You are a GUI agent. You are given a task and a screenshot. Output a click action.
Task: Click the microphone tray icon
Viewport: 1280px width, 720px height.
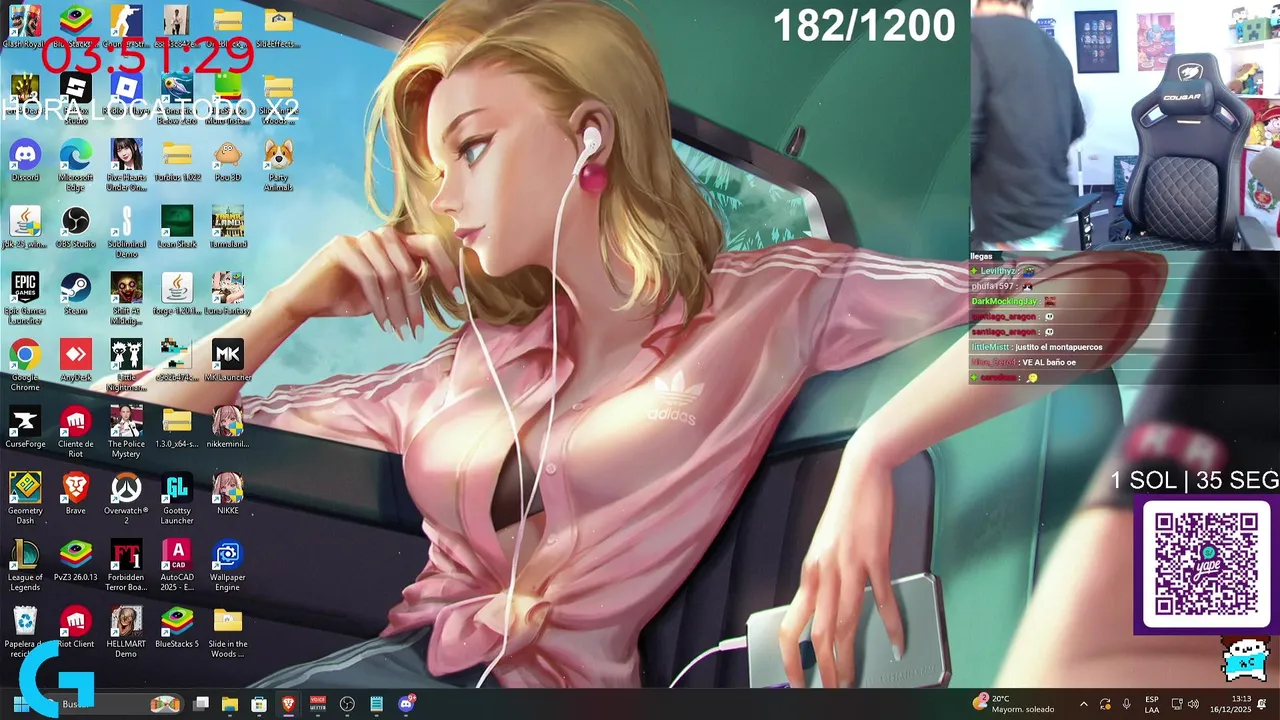pyautogui.click(x=1127, y=704)
